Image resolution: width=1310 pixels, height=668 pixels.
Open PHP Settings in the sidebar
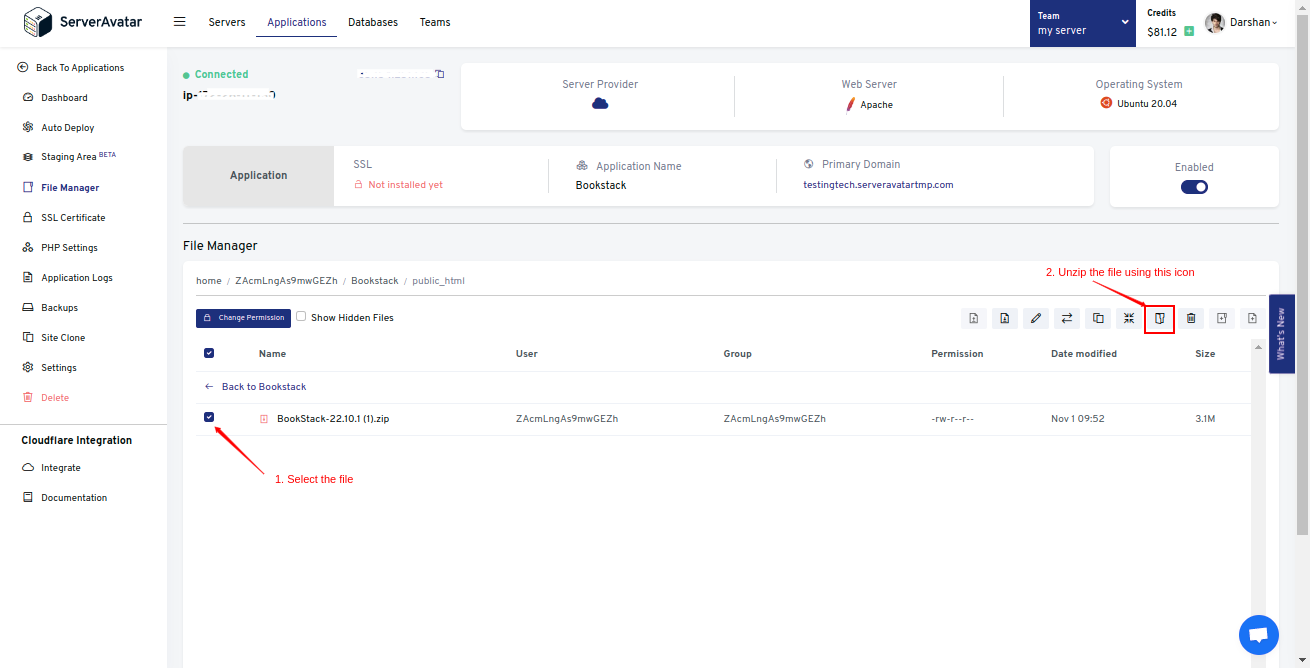[x=69, y=248]
